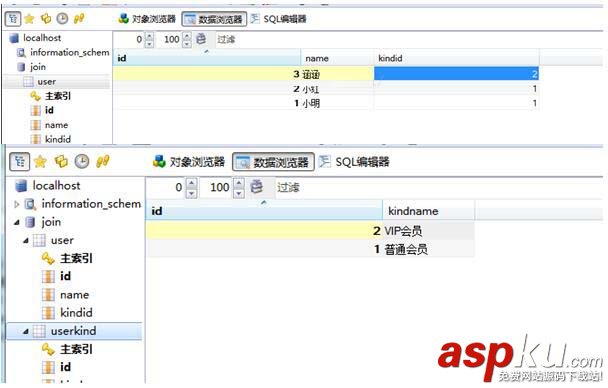Click the yellow cubes icon in upper toolbar
The height and width of the screenshot is (388, 608).
(46, 18)
